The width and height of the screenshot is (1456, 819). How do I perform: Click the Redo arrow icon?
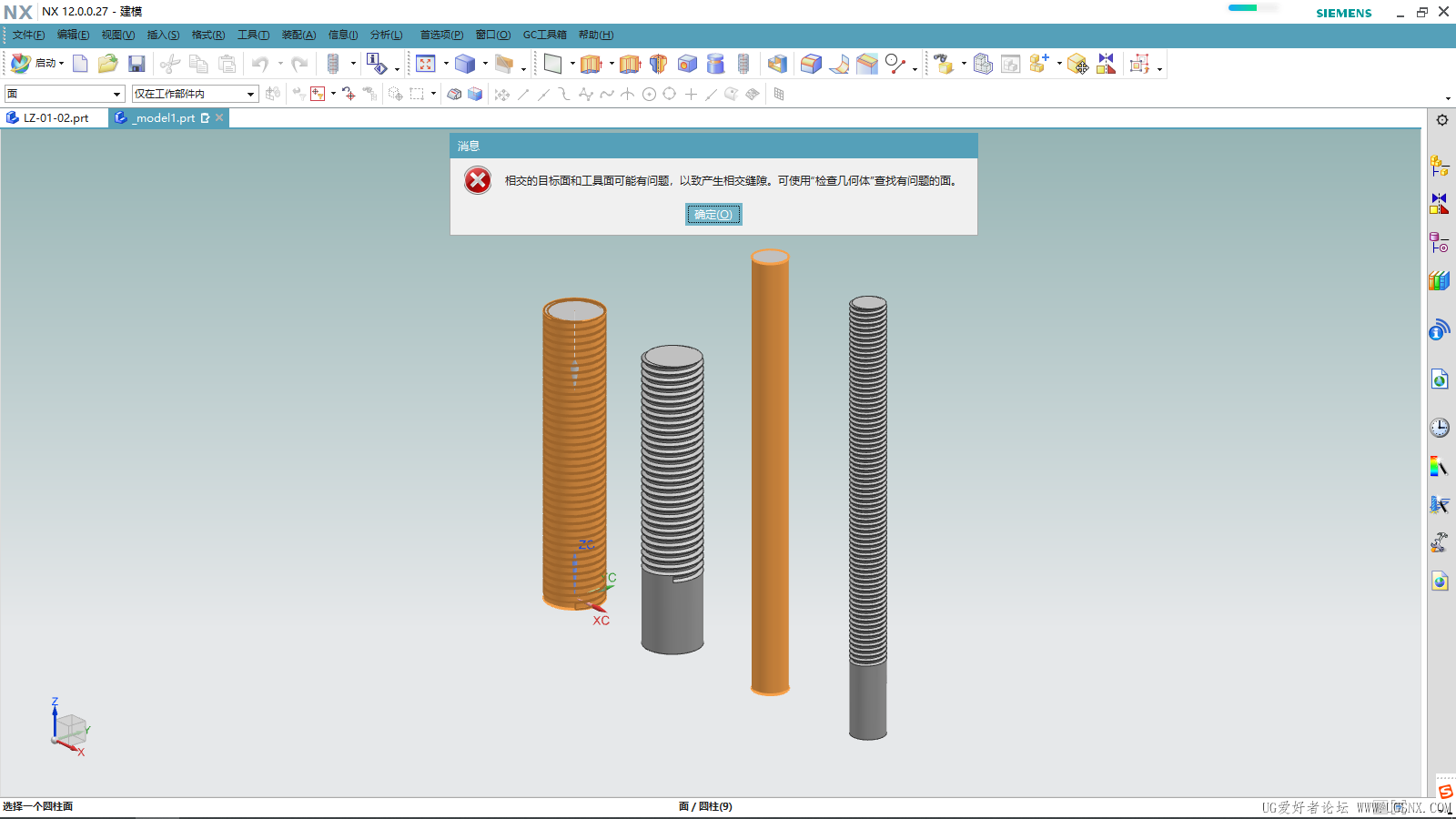point(299,64)
